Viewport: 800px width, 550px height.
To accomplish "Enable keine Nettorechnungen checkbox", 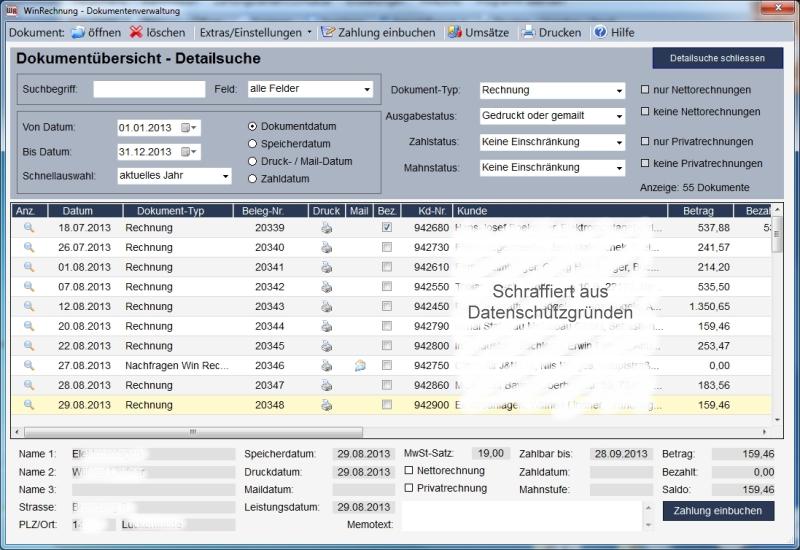I will 645,111.
